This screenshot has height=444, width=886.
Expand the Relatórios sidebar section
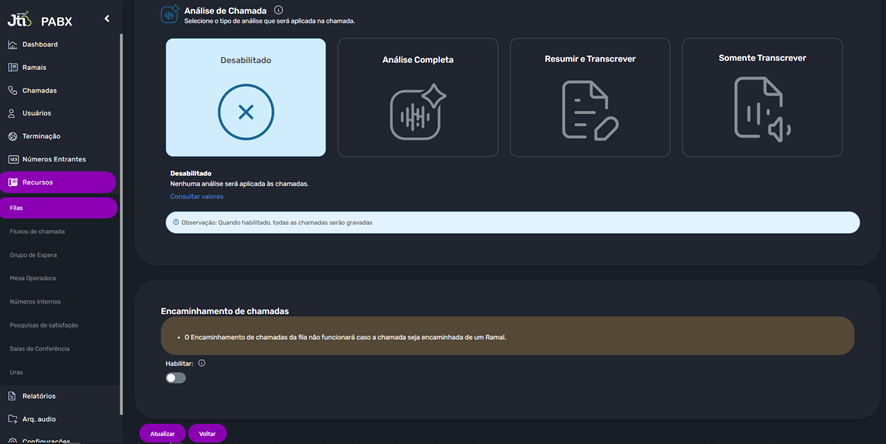(40, 396)
